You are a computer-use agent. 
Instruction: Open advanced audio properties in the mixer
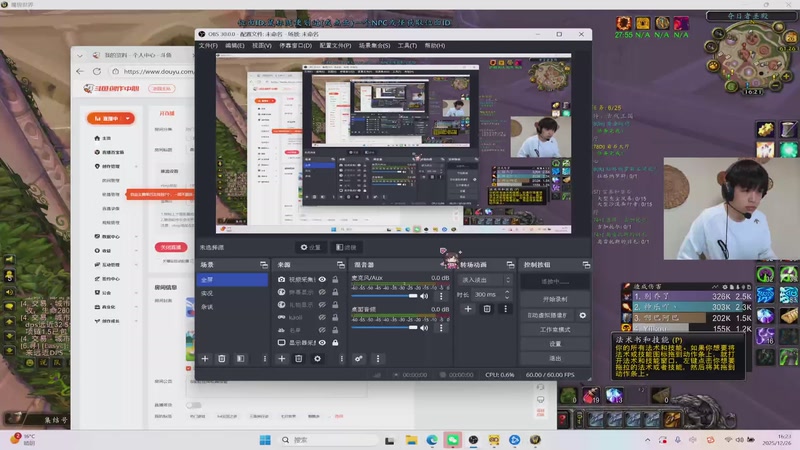pyautogui.click(x=359, y=358)
